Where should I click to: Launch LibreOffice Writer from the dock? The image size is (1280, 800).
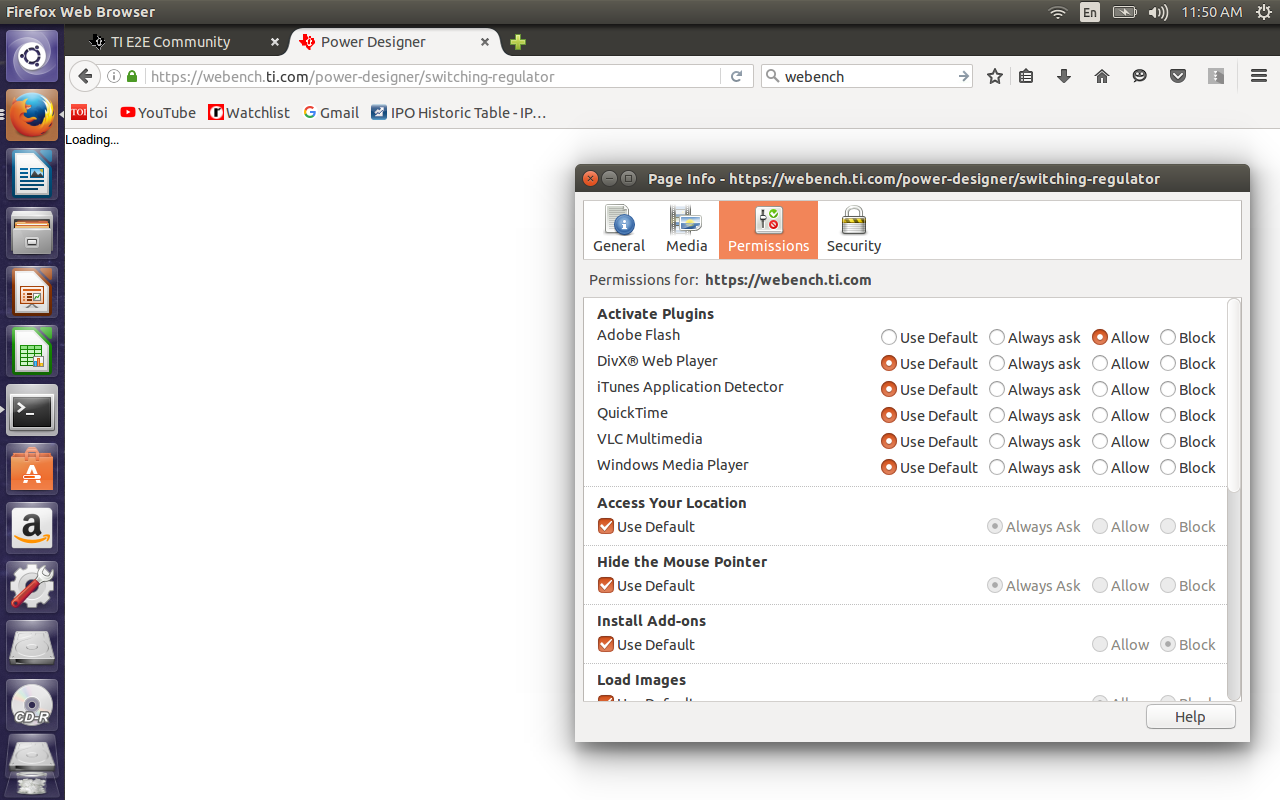[32, 174]
